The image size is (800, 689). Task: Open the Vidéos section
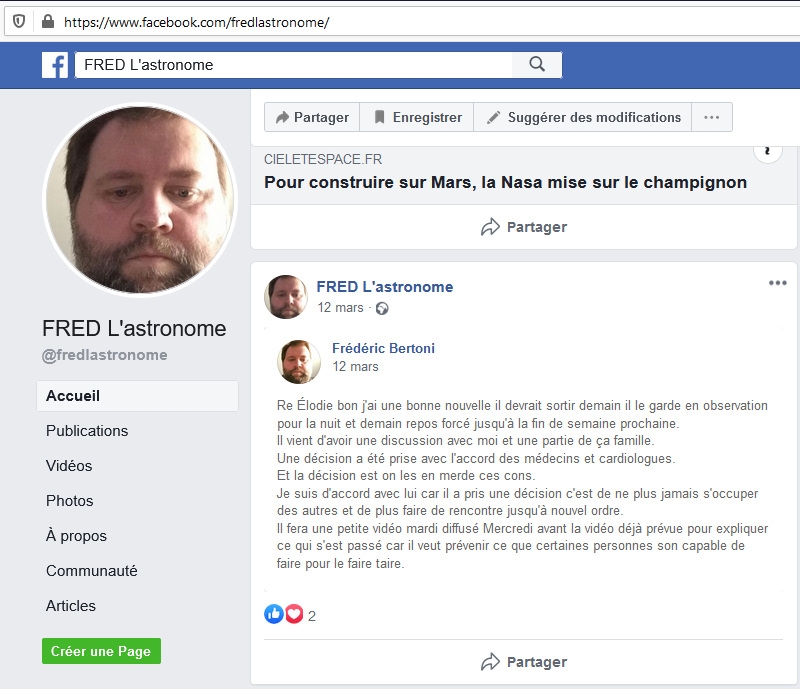coord(69,466)
